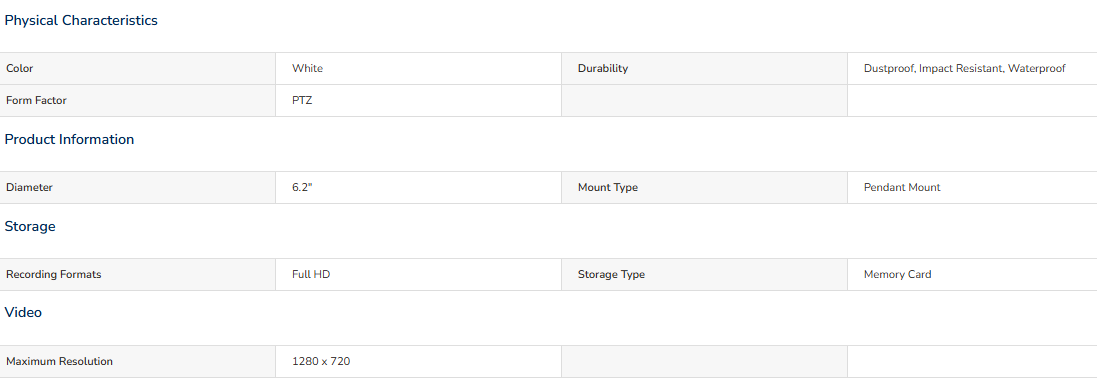Viewport: 1097px width, 385px height.
Task: Click the Video section heading
Action: coord(23,313)
